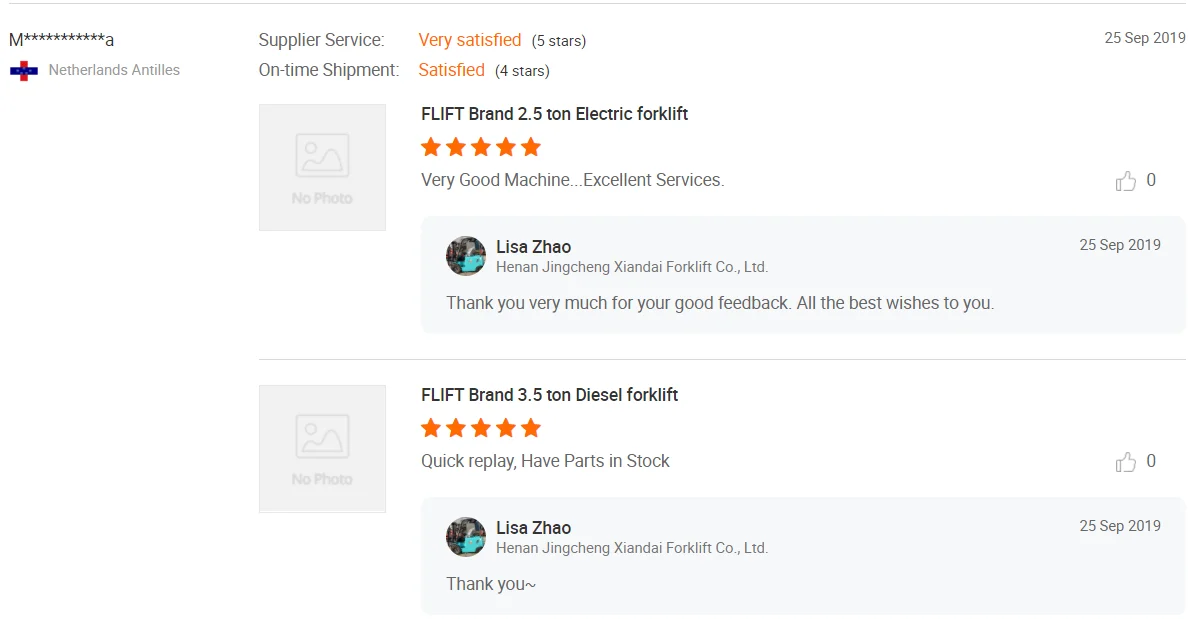
Task: Click the middle star of diesel forklift rating
Action: (x=481, y=427)
